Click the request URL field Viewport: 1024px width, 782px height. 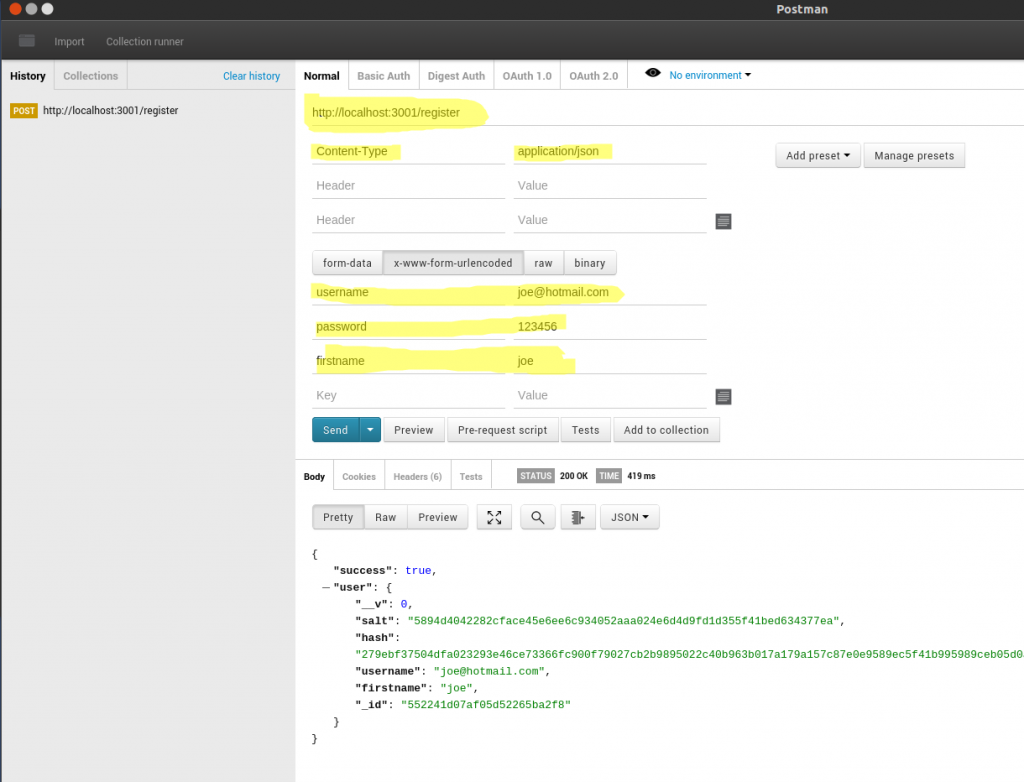tap(665, 112)
